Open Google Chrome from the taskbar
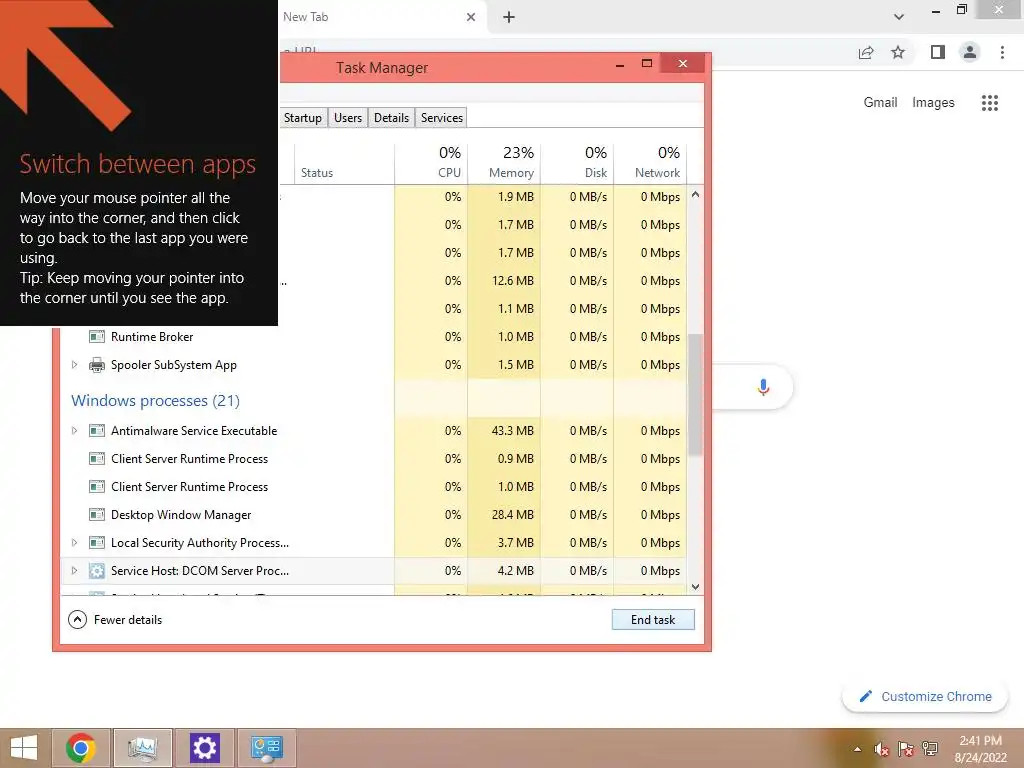The width and height of the screenshot is (1024, 768). pyautogui.click(x=81, y=748)
